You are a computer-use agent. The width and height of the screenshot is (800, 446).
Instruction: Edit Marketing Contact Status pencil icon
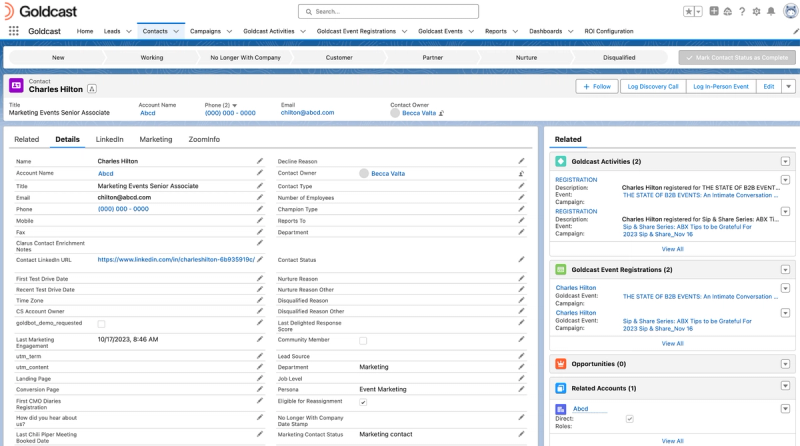point(521,434)
